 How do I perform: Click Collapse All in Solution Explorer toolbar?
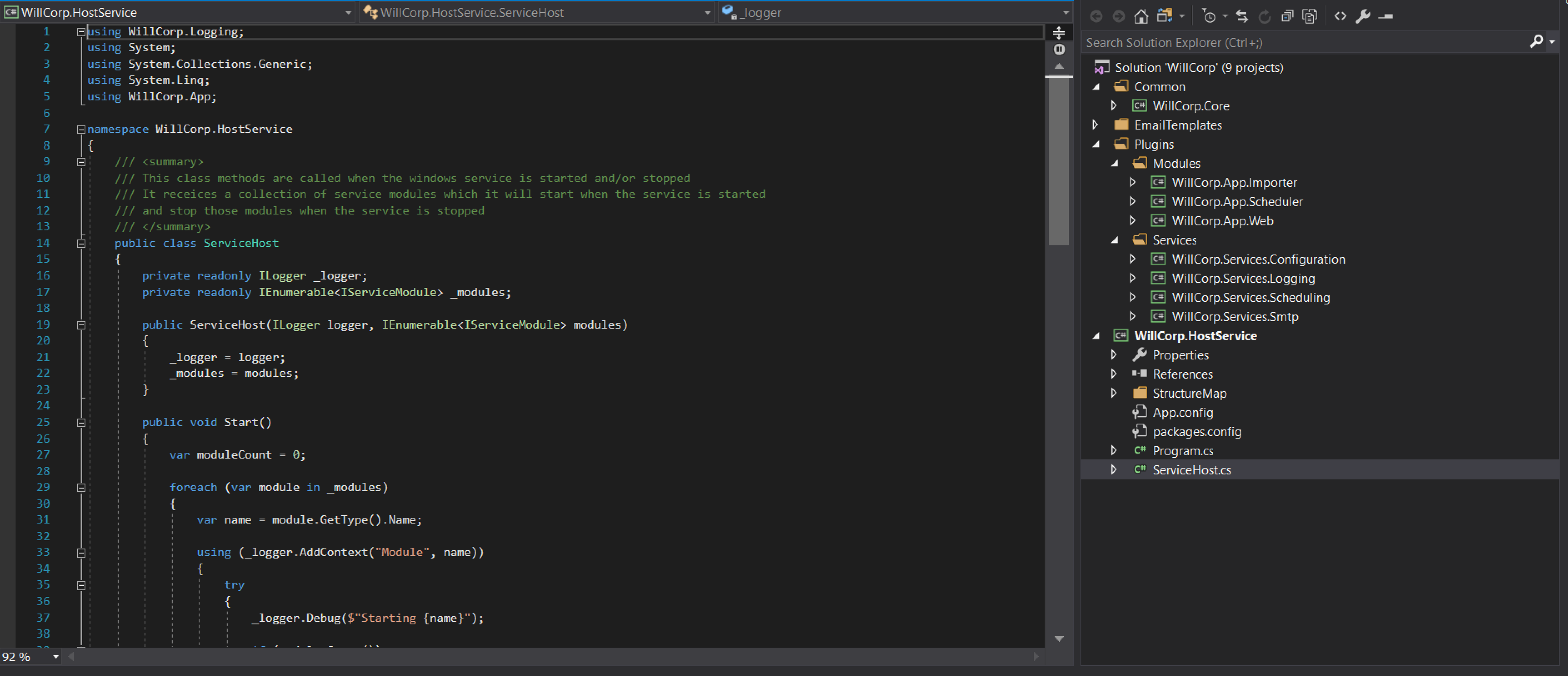pos(1288,16)
